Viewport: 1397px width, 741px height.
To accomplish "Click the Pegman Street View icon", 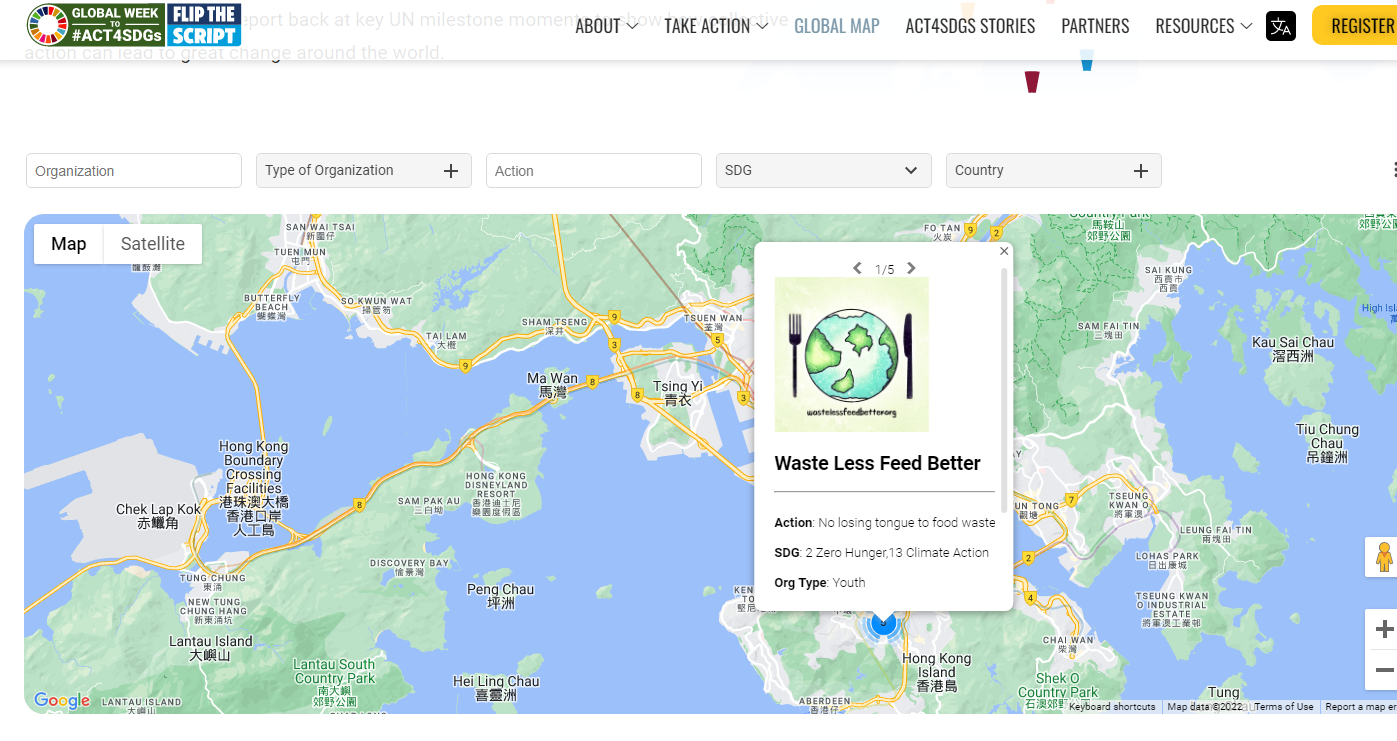I will point(1384,557).
